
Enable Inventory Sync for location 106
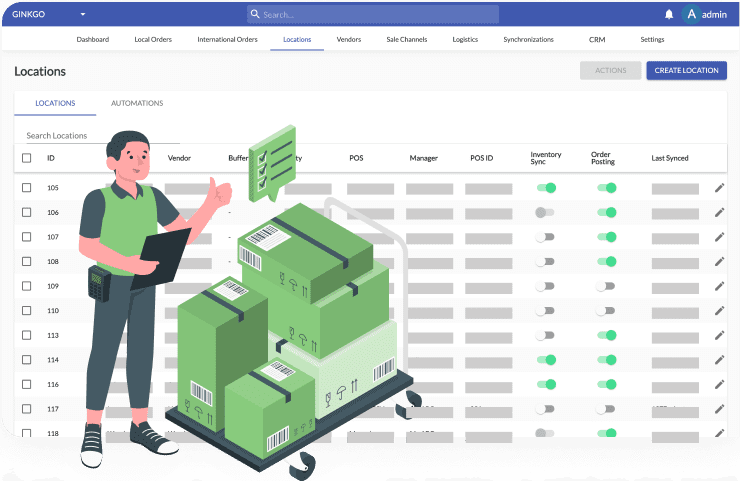pyautogui.click(x=545, y=212)
